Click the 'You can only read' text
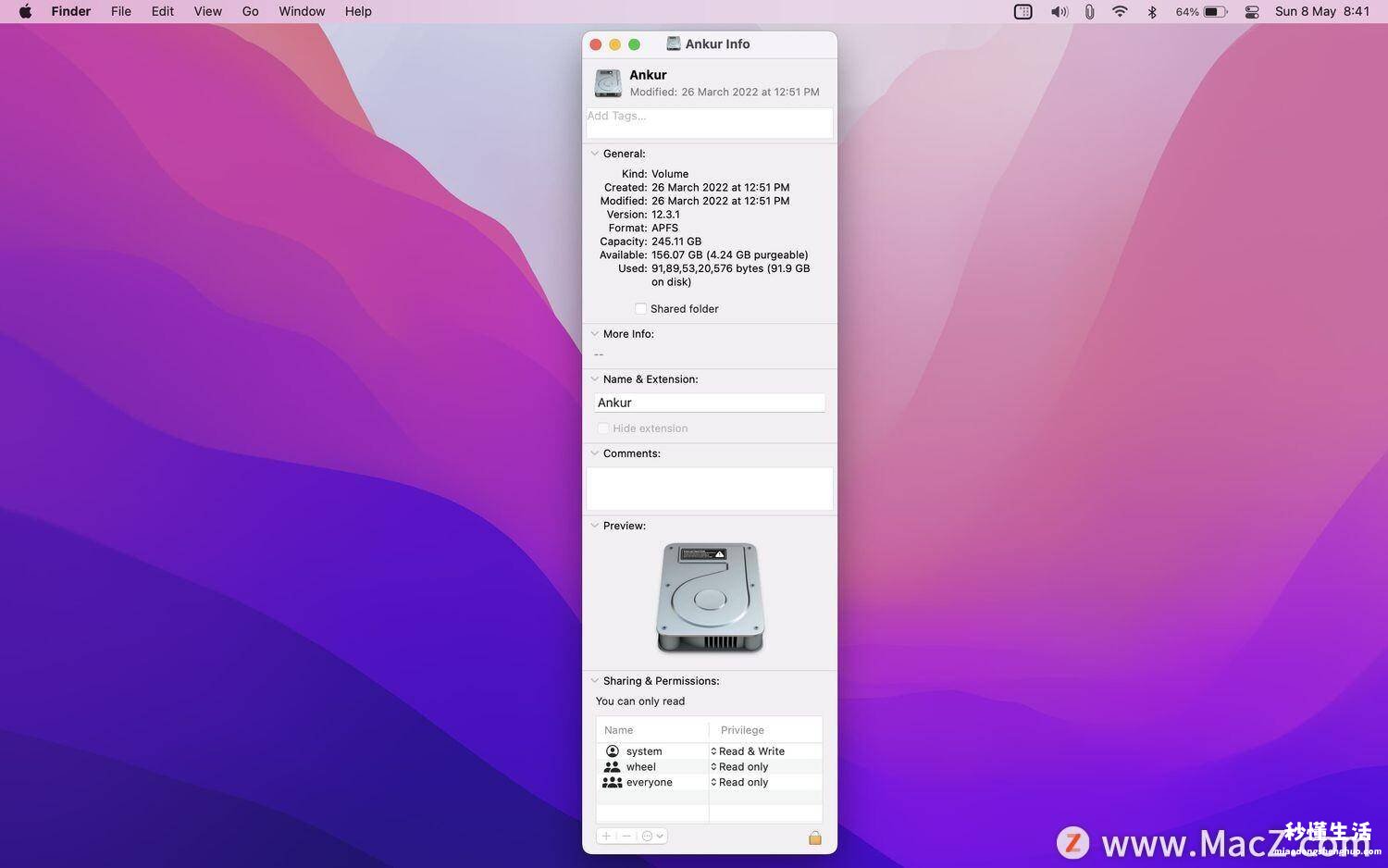 (640, 701)
